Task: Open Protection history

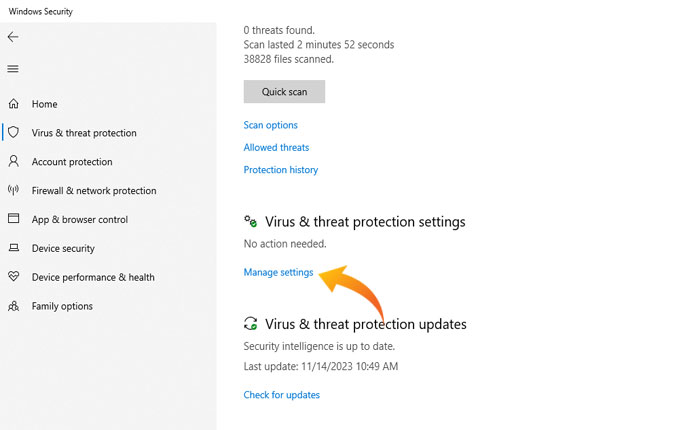Action: (x=280, y=170)
